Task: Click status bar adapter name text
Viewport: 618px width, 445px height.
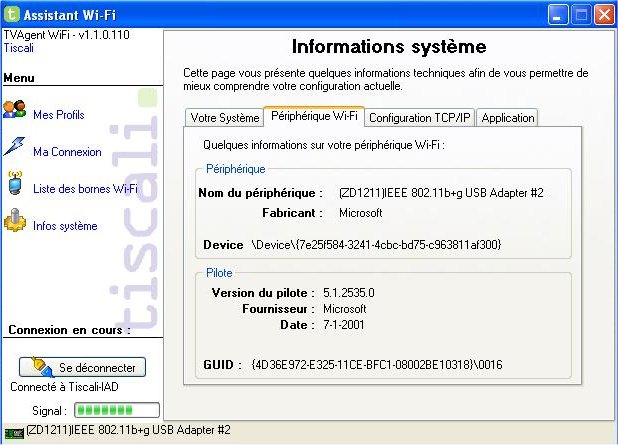Action: (x=128, y=430)
